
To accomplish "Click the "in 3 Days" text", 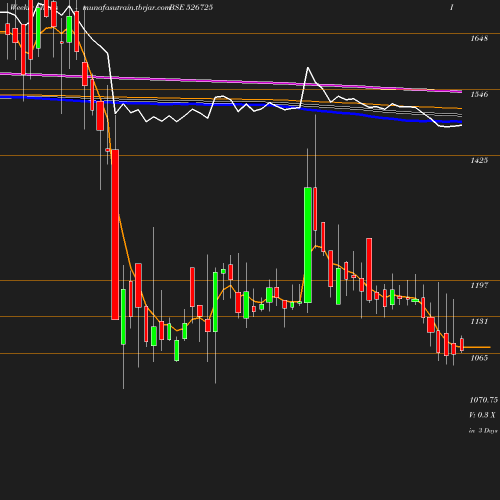I will click(x=483, y=431).
